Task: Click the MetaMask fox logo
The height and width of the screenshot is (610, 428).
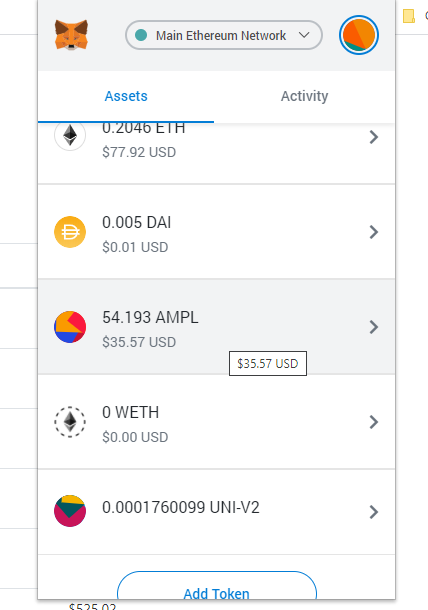Action: [71, 35]
